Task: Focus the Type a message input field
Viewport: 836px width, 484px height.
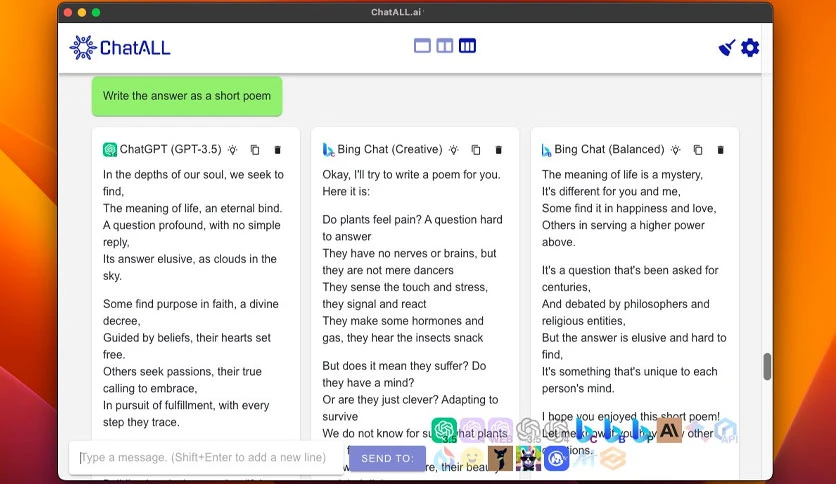Action: coord(206,457)
